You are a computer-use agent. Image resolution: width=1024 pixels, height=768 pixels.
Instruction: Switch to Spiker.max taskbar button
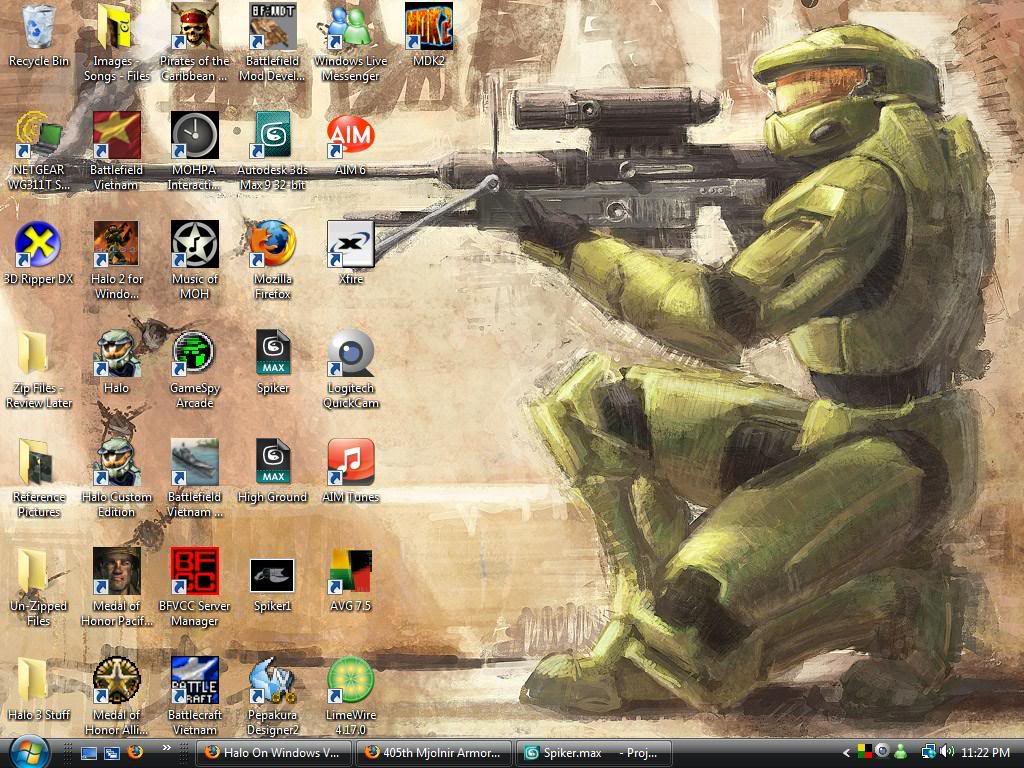[595, 752]
